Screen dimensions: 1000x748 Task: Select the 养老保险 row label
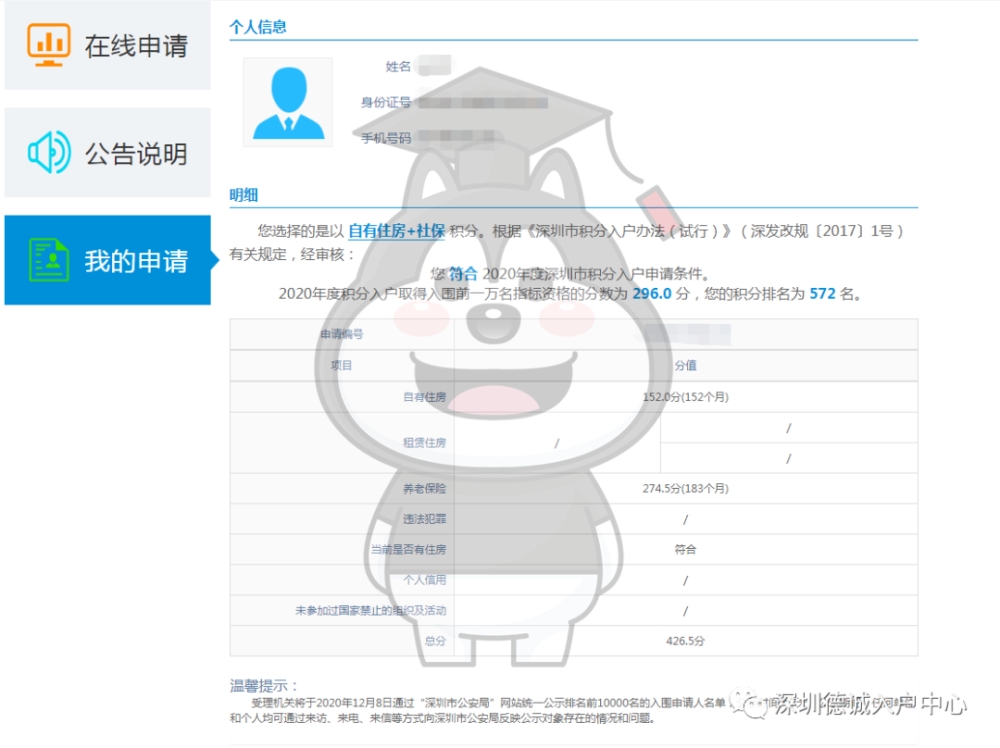[x=424, y=488]
